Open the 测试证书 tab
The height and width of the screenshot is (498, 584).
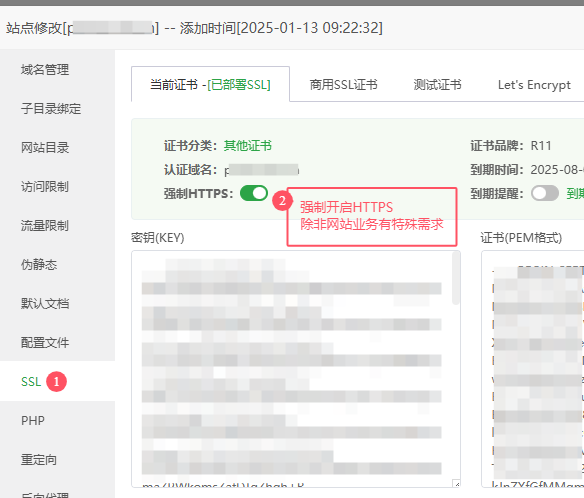click(x=437, y=85)
